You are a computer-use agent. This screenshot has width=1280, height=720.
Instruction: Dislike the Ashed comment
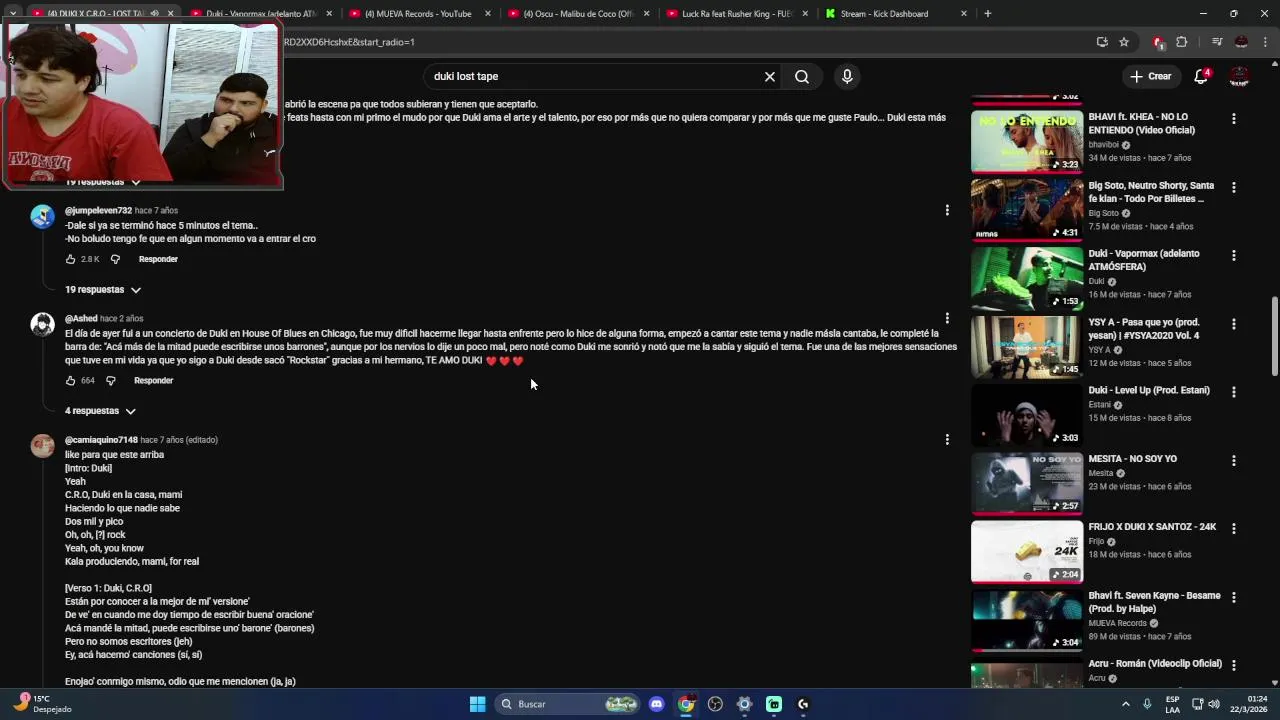[x=111, y=380]
